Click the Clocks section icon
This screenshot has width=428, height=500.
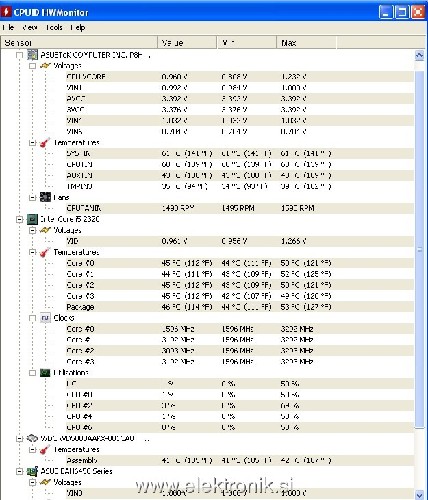click(45, 318)
